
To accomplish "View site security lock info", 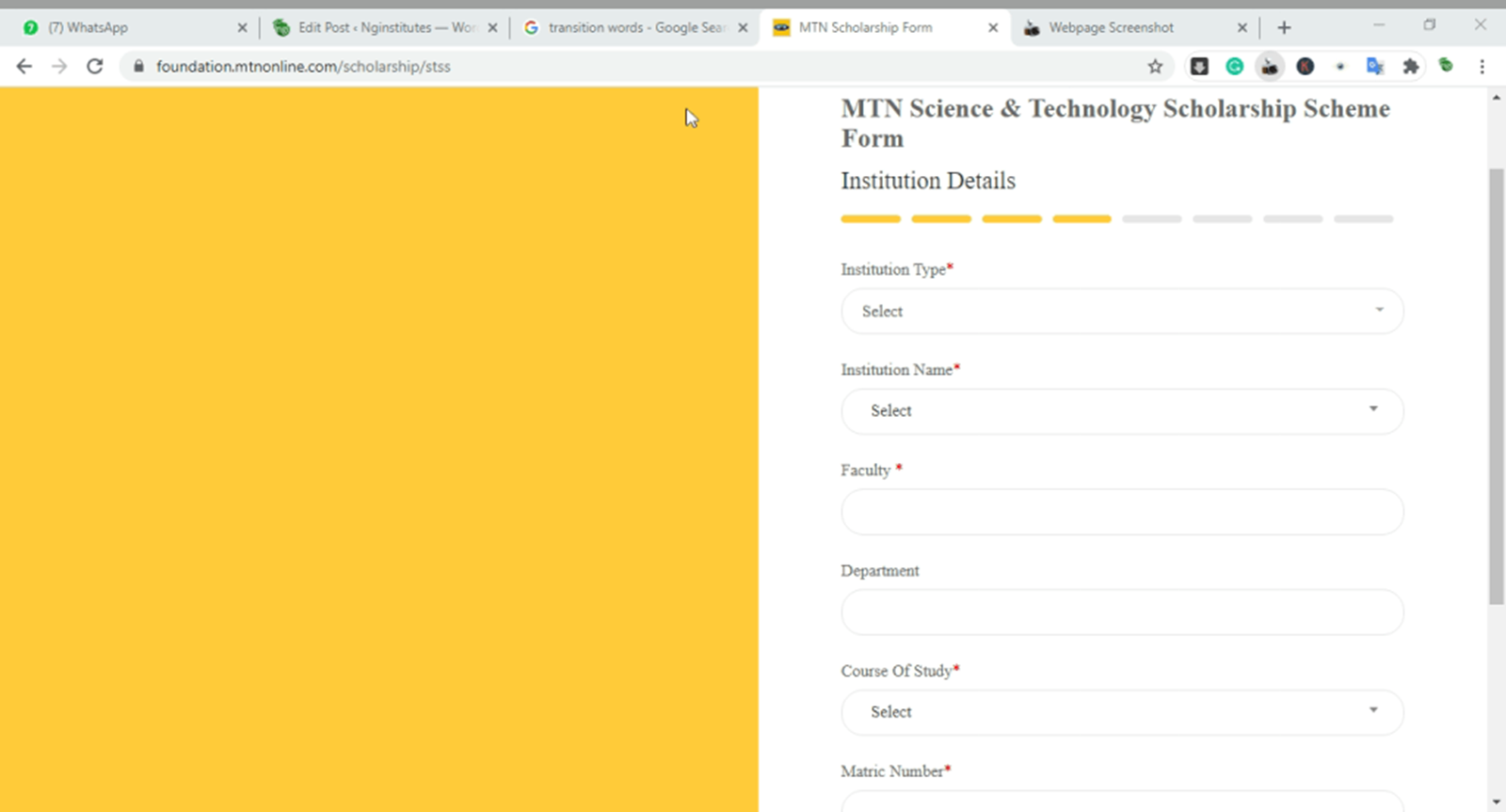I will (139, 66).
